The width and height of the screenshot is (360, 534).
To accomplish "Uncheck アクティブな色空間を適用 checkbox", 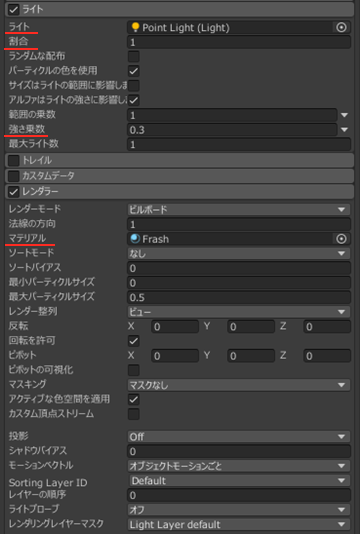I will (x=134, y=399).
